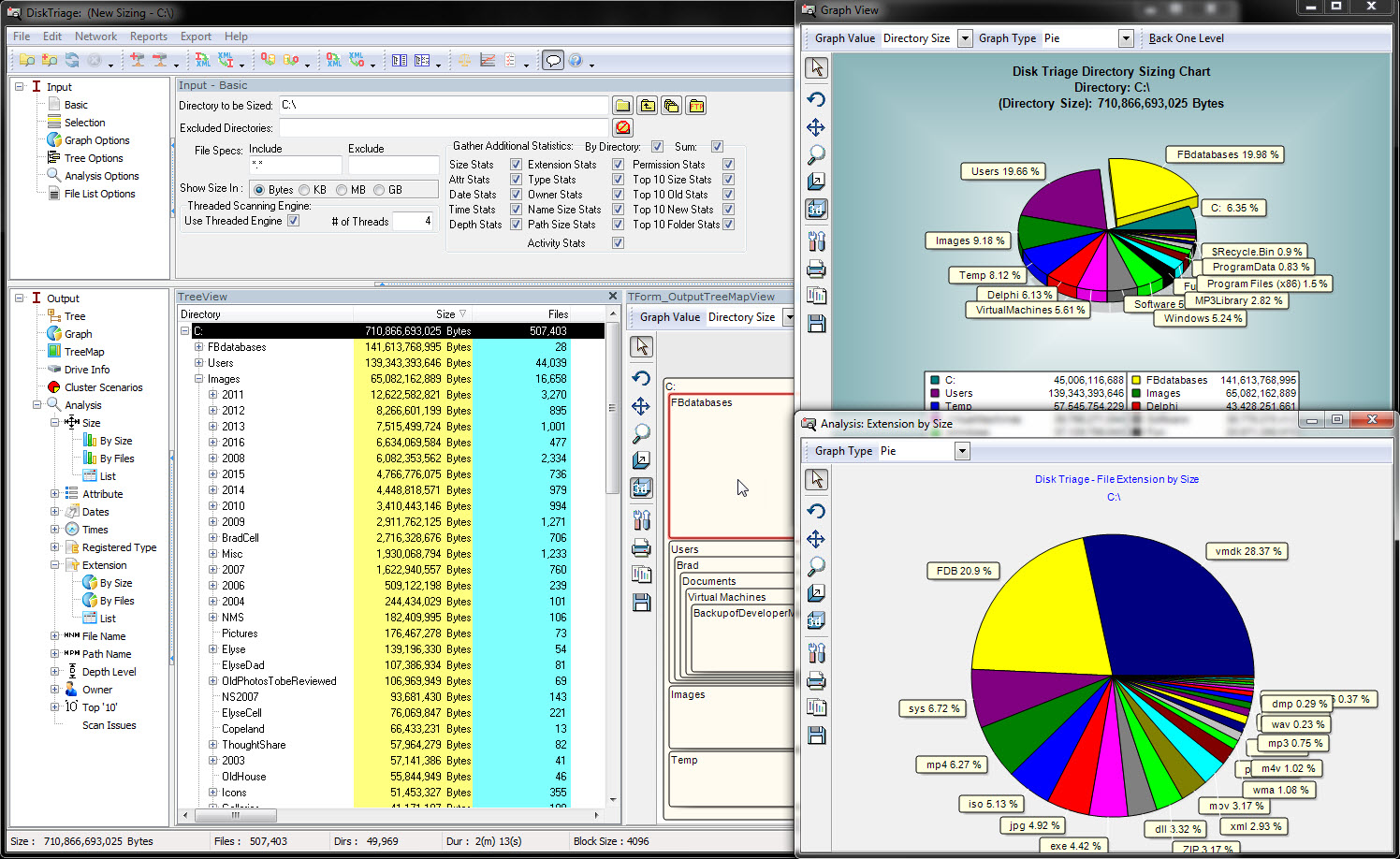This screenshot has height=859, width=1400.
Task: Clear excluded directories with red prohibit icon
Action: click(622, 127)
